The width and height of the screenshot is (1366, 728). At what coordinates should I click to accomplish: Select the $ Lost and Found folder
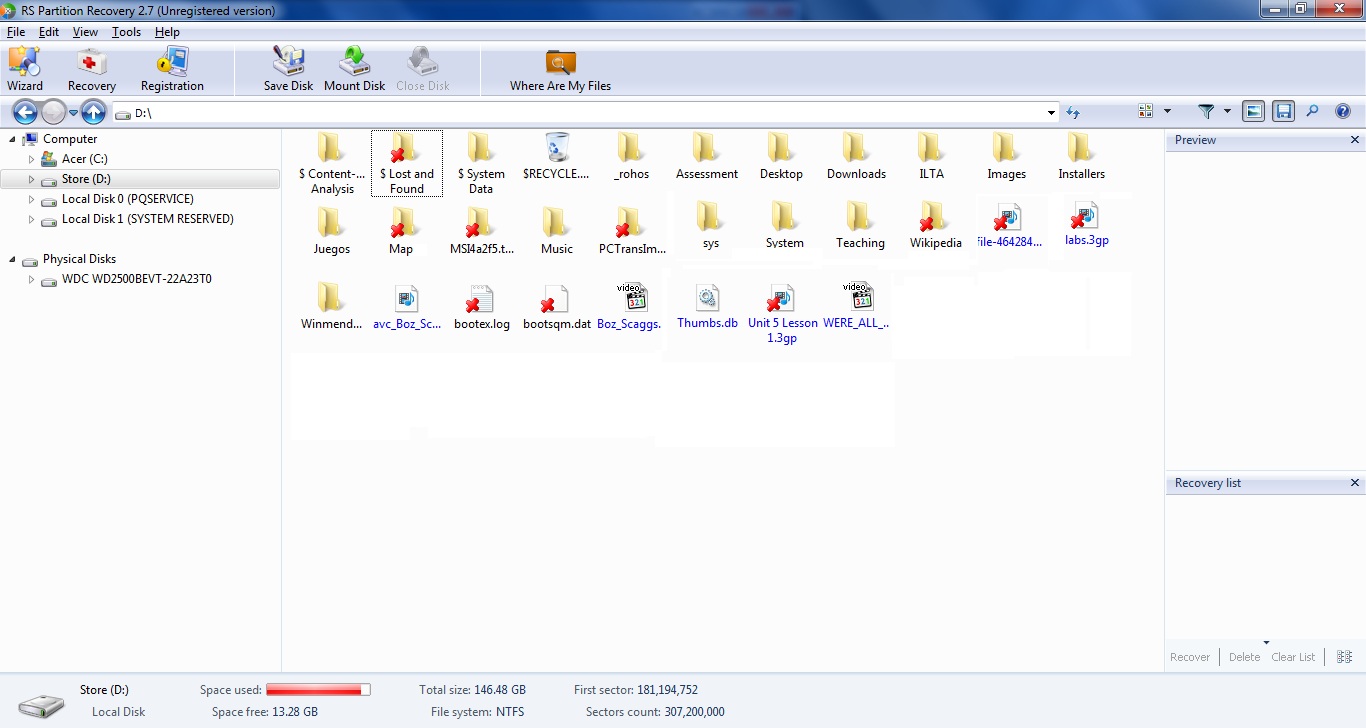[407, 164]
